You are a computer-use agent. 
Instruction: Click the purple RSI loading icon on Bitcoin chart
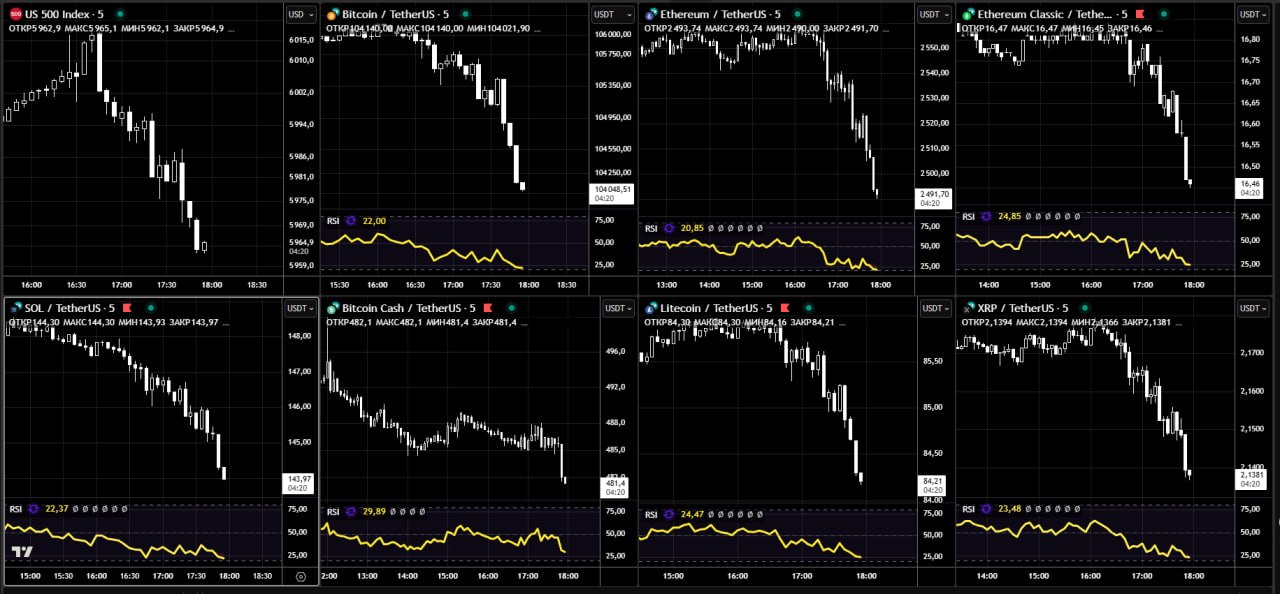[x=350, y=220]
